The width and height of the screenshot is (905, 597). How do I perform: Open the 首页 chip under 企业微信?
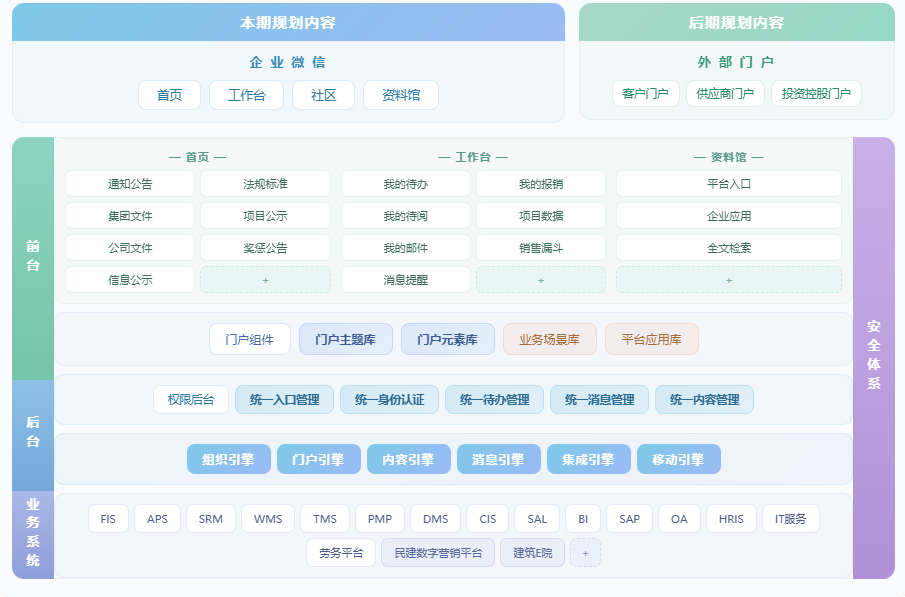[169, 95]
